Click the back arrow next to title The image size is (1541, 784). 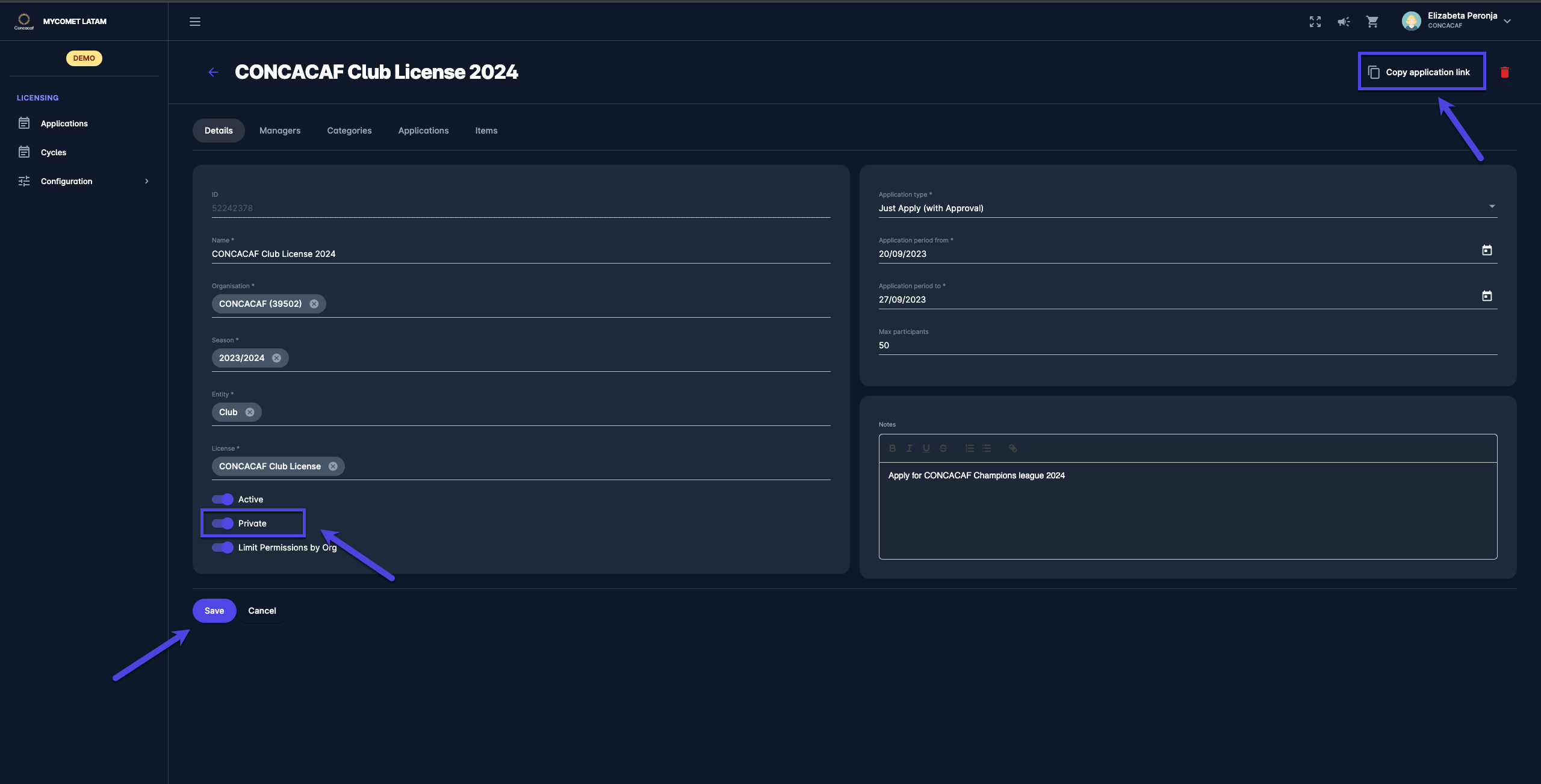tap(213, 72)
